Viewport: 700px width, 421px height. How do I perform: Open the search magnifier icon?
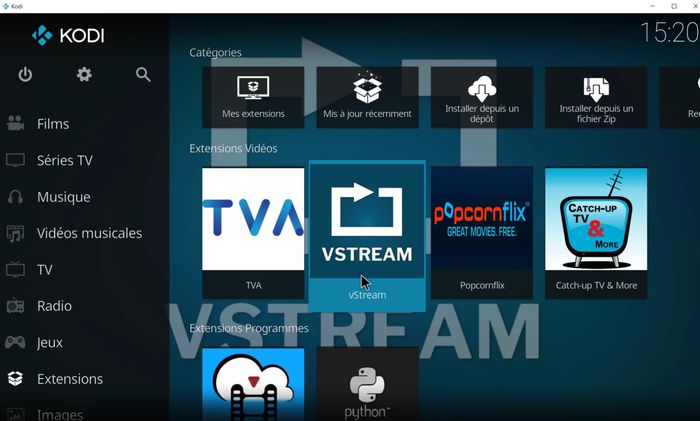click(143, 75)
